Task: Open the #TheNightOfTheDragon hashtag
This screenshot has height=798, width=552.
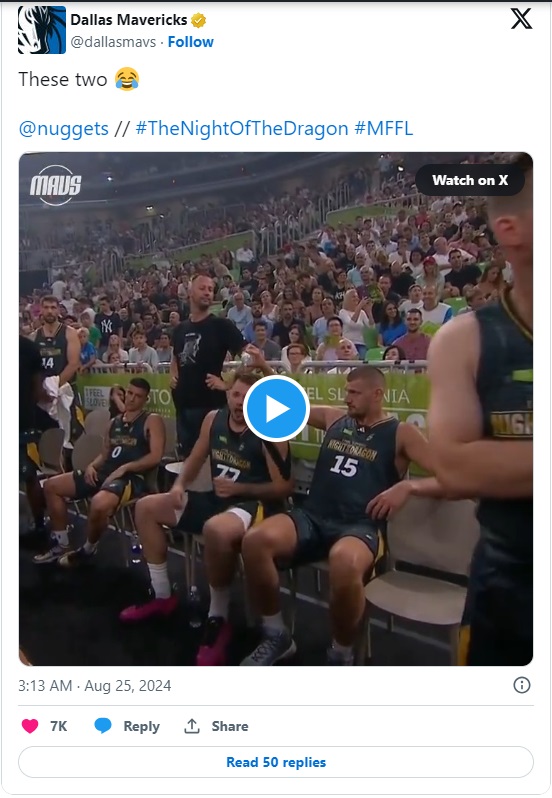Action: [x=242, y=128]
